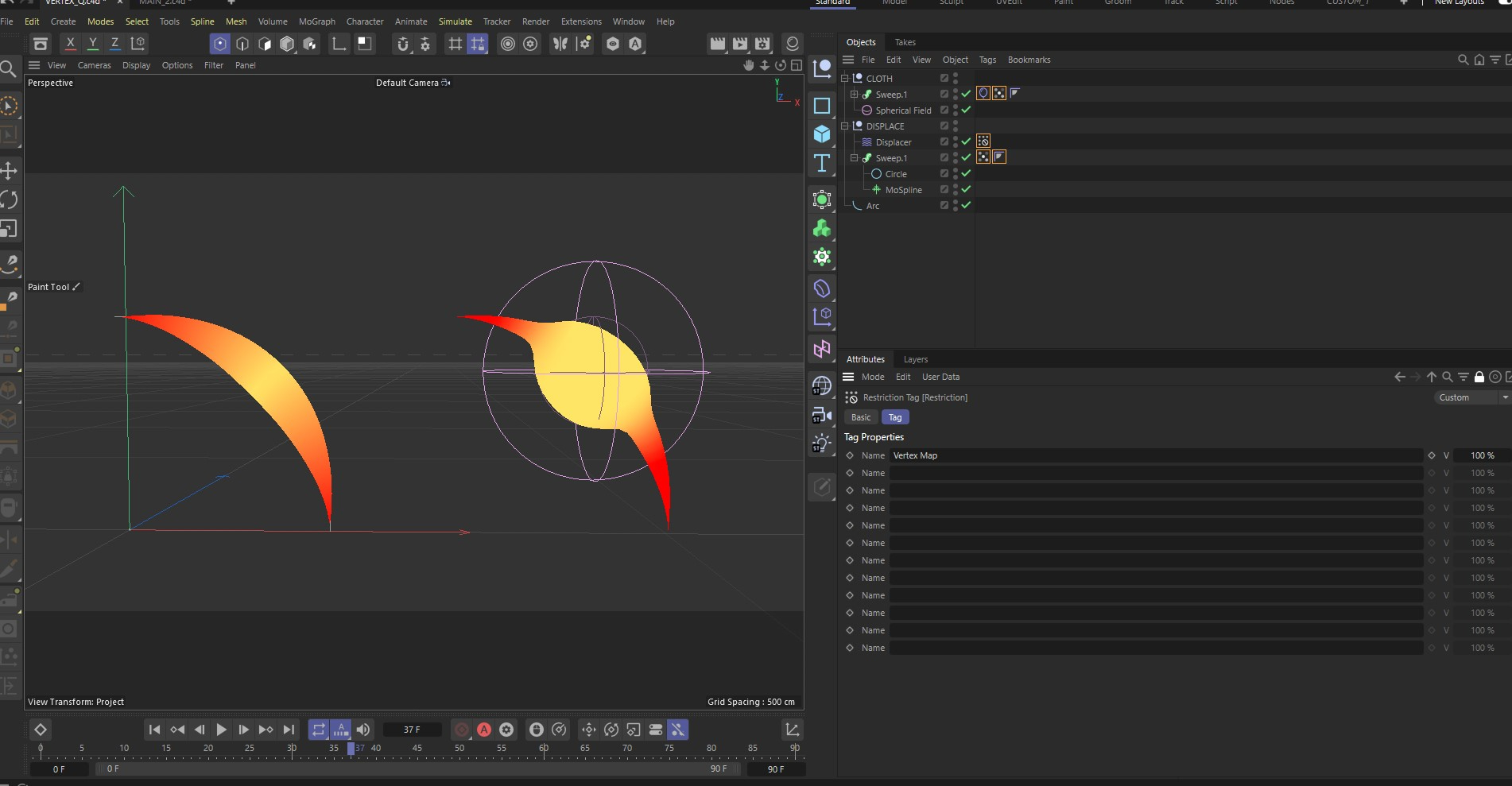Disable the Y axis lock toggle
The height and width of the screenshot is (786, 1512).
[x=93, y=44]
